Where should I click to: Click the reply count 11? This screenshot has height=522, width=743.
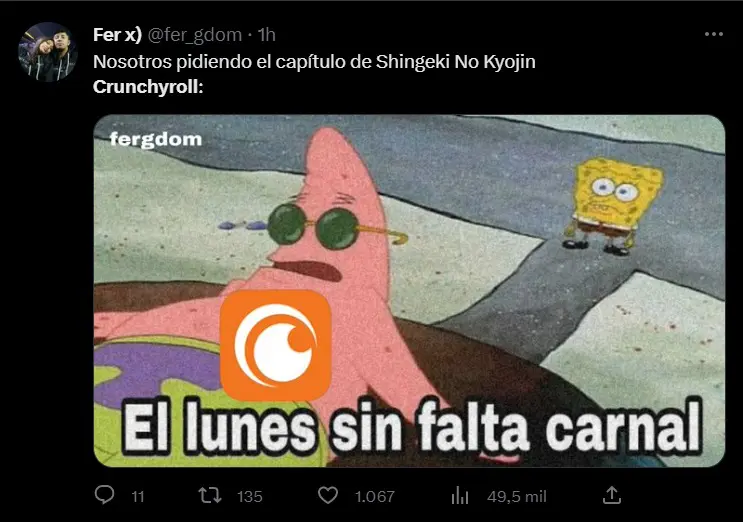pos(137,496)
